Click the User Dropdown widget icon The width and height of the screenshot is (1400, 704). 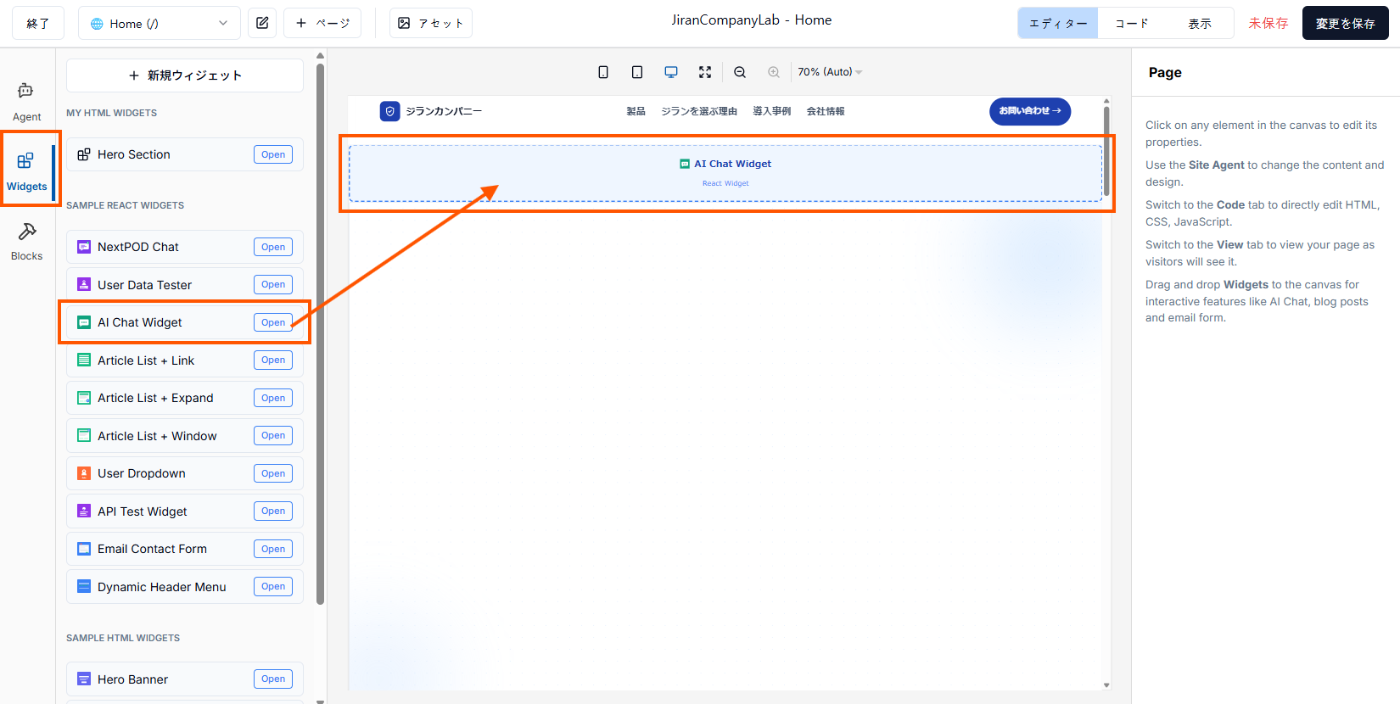[84, 474]
